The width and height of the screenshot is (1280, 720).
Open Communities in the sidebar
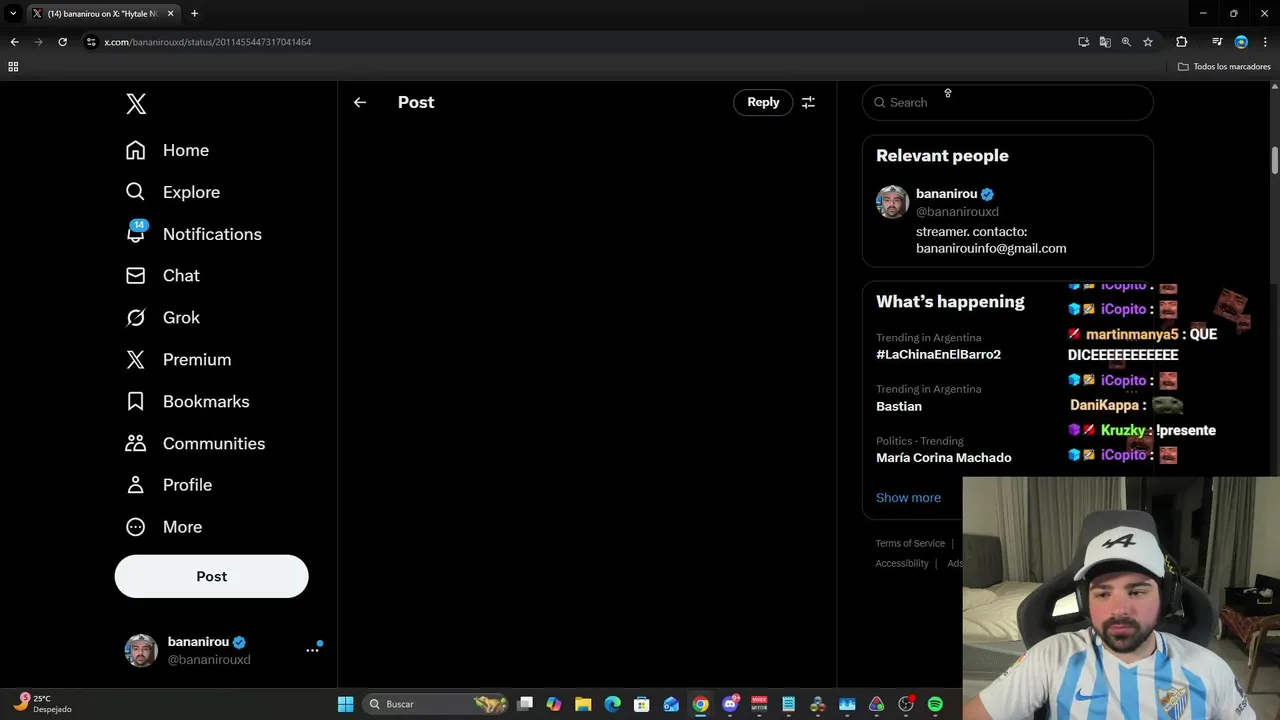tap(195, 443)
